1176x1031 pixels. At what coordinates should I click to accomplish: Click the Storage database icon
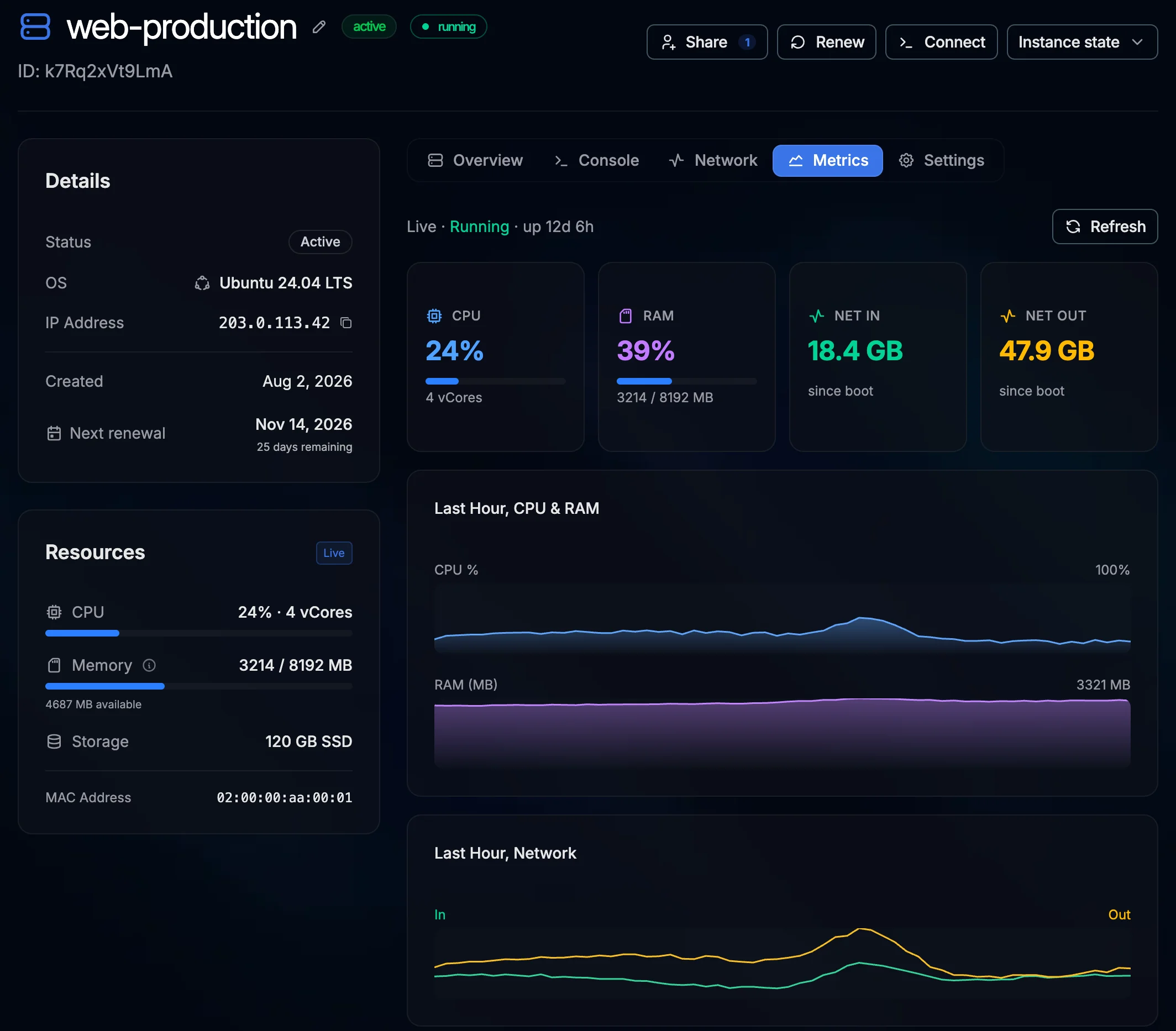pyautogui.click(x=54, y=741)
